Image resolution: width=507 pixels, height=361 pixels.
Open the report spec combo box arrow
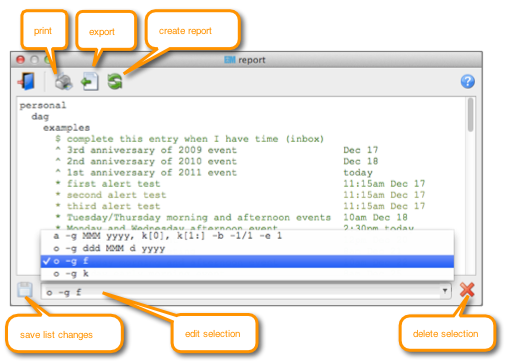pos(445,291)
